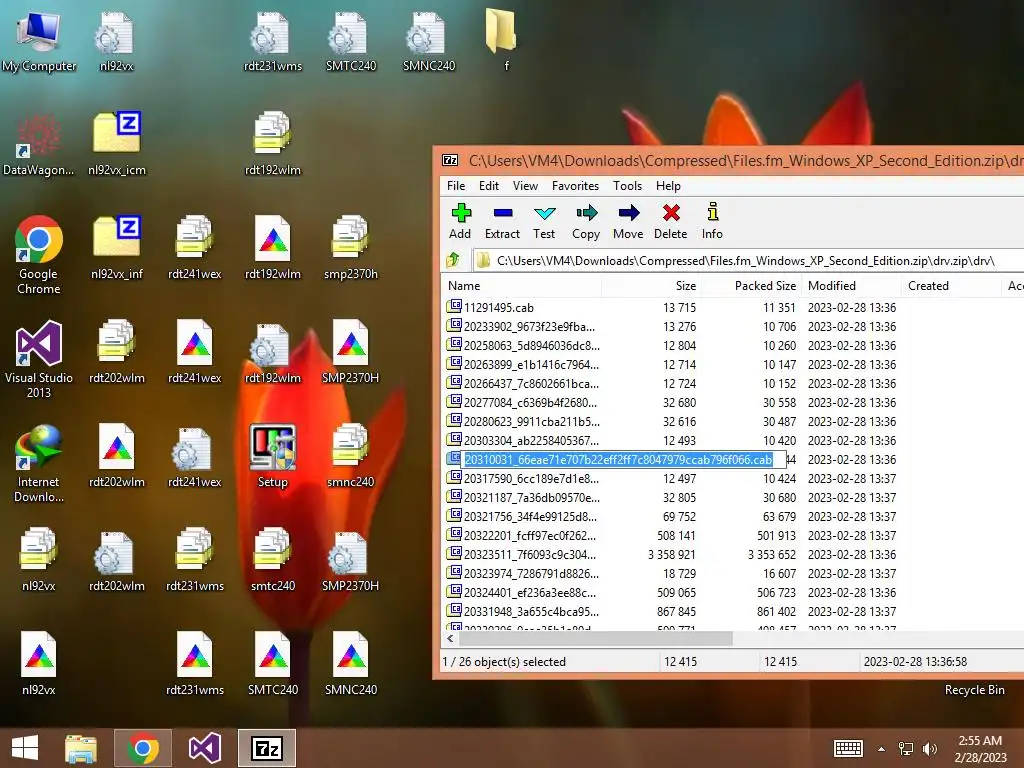The width and height of the screenshot is (1024, 768).
Task: Open File Explorer from the taskbar
Action: coord(81,748)
